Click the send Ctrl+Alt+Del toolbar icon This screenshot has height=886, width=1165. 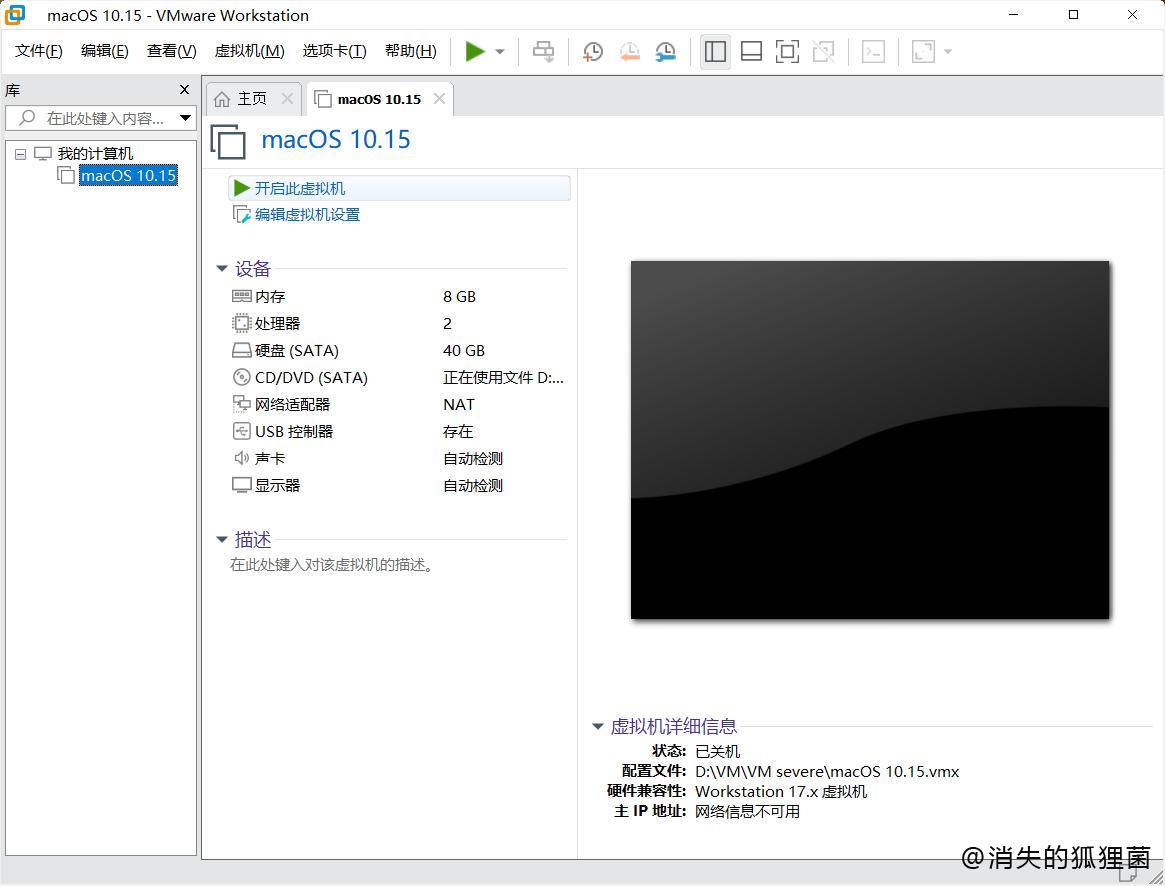544,51
